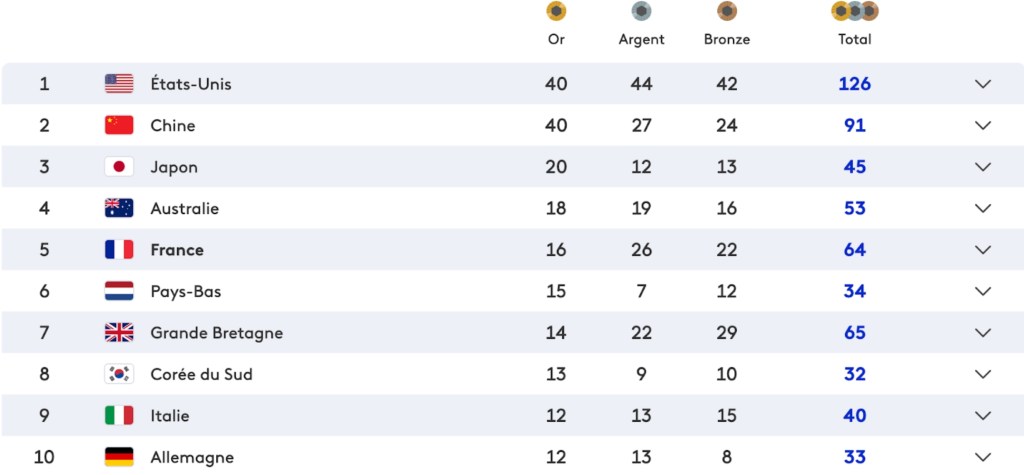Open the Allemagne row dropdown chevron
Screen dimensions: 1024x475
pos(982,457)
